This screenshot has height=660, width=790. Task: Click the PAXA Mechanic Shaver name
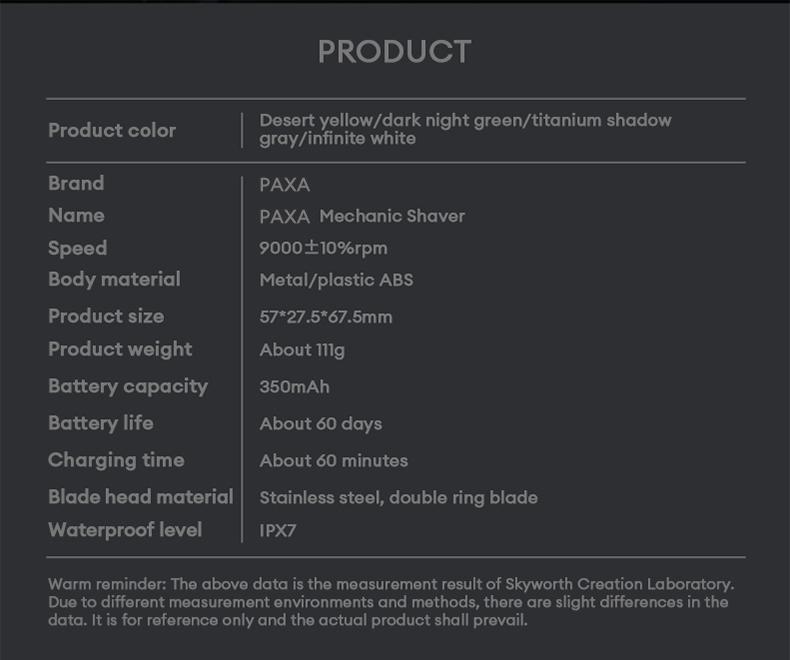coord(362,216)
